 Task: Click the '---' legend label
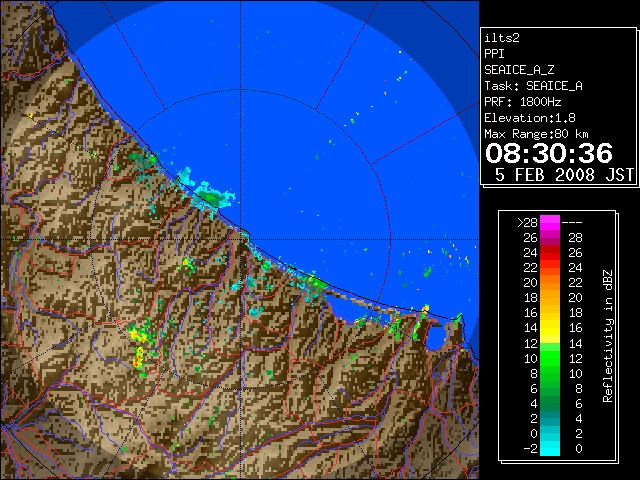(x=572, y=223)
